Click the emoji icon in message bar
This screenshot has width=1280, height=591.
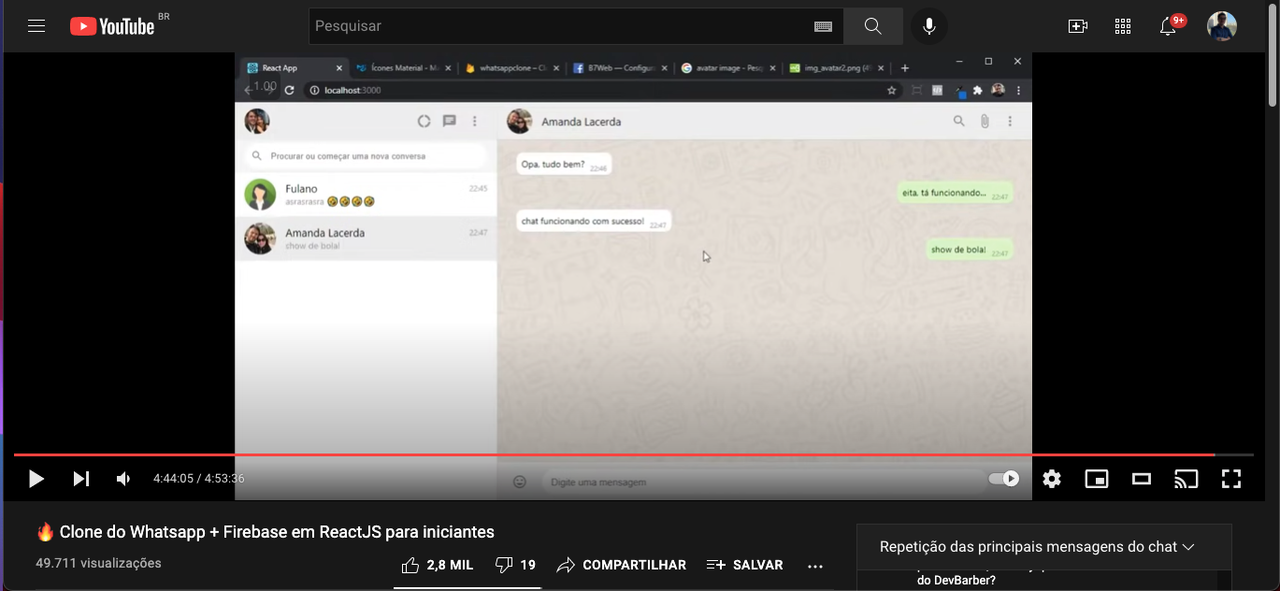coord(519,482)
